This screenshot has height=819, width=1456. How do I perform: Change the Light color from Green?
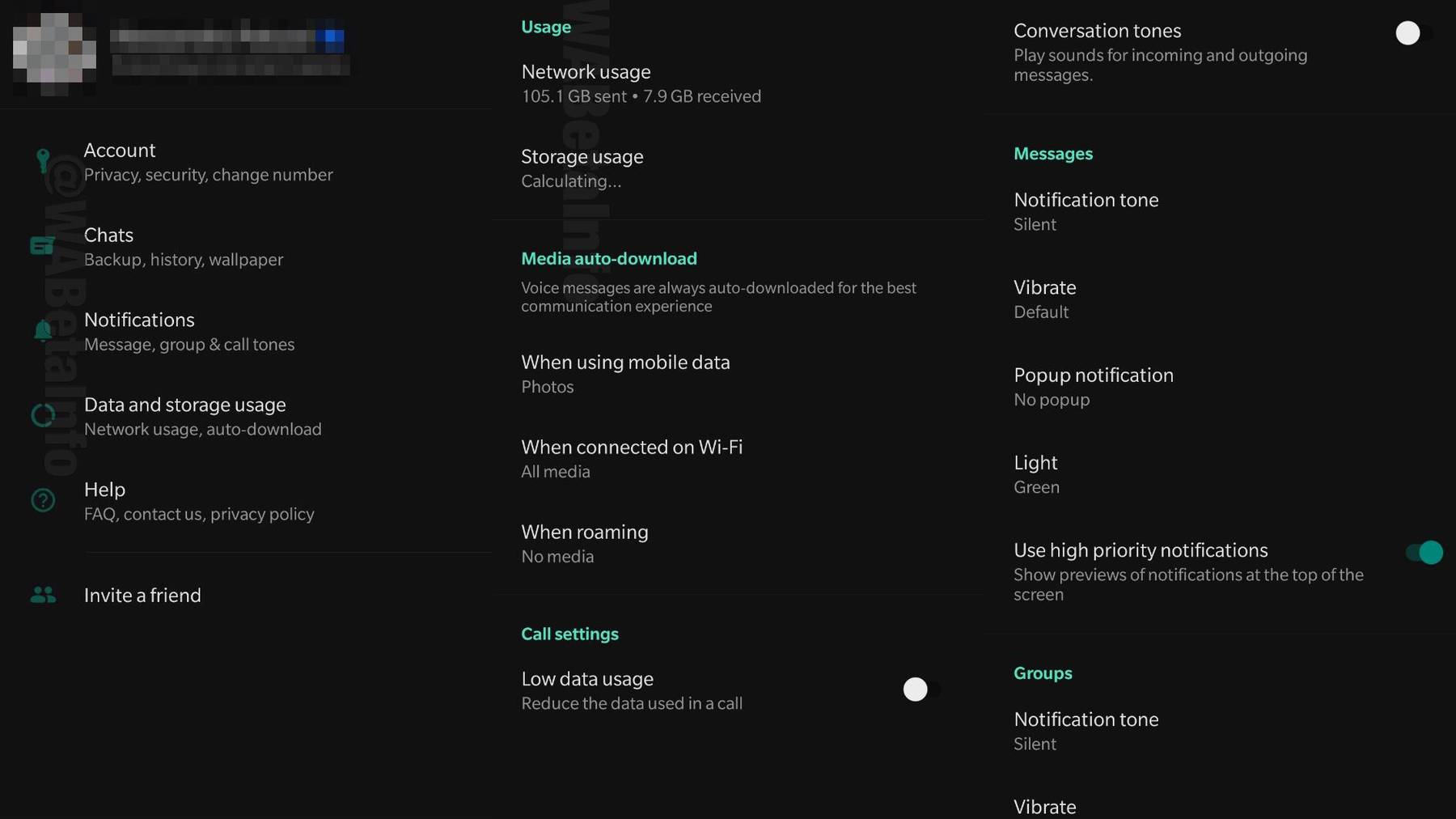1036,473
